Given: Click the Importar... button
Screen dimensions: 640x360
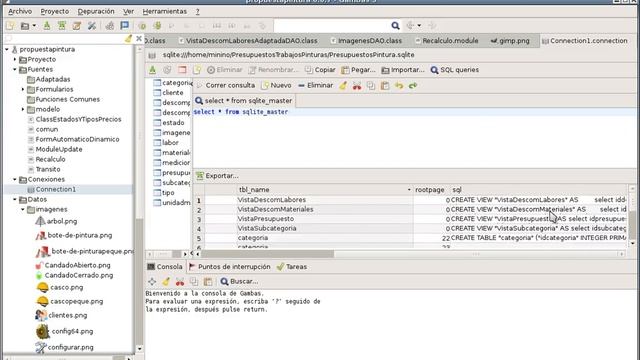Looking at the screenshot, I should click(x=403, y=70).
